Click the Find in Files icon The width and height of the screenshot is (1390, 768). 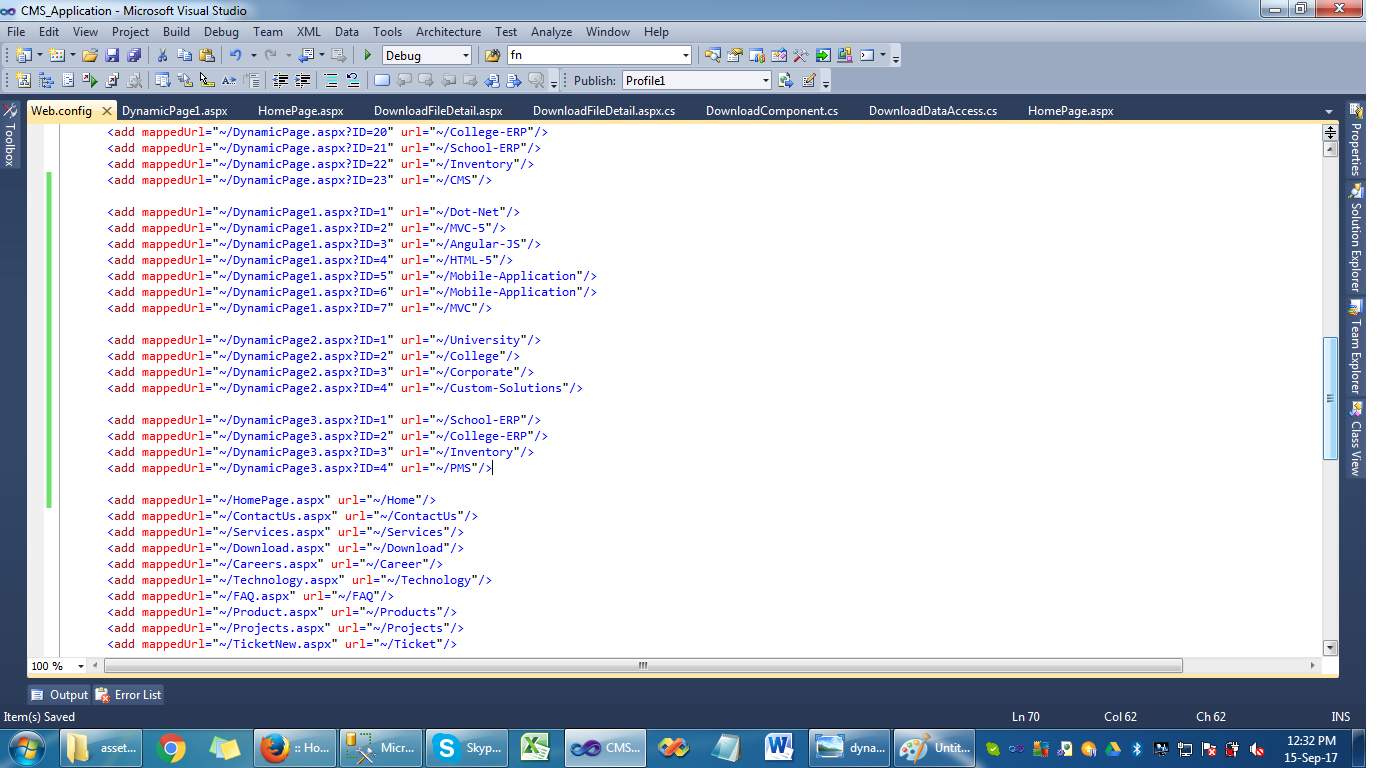click(493, 56)
